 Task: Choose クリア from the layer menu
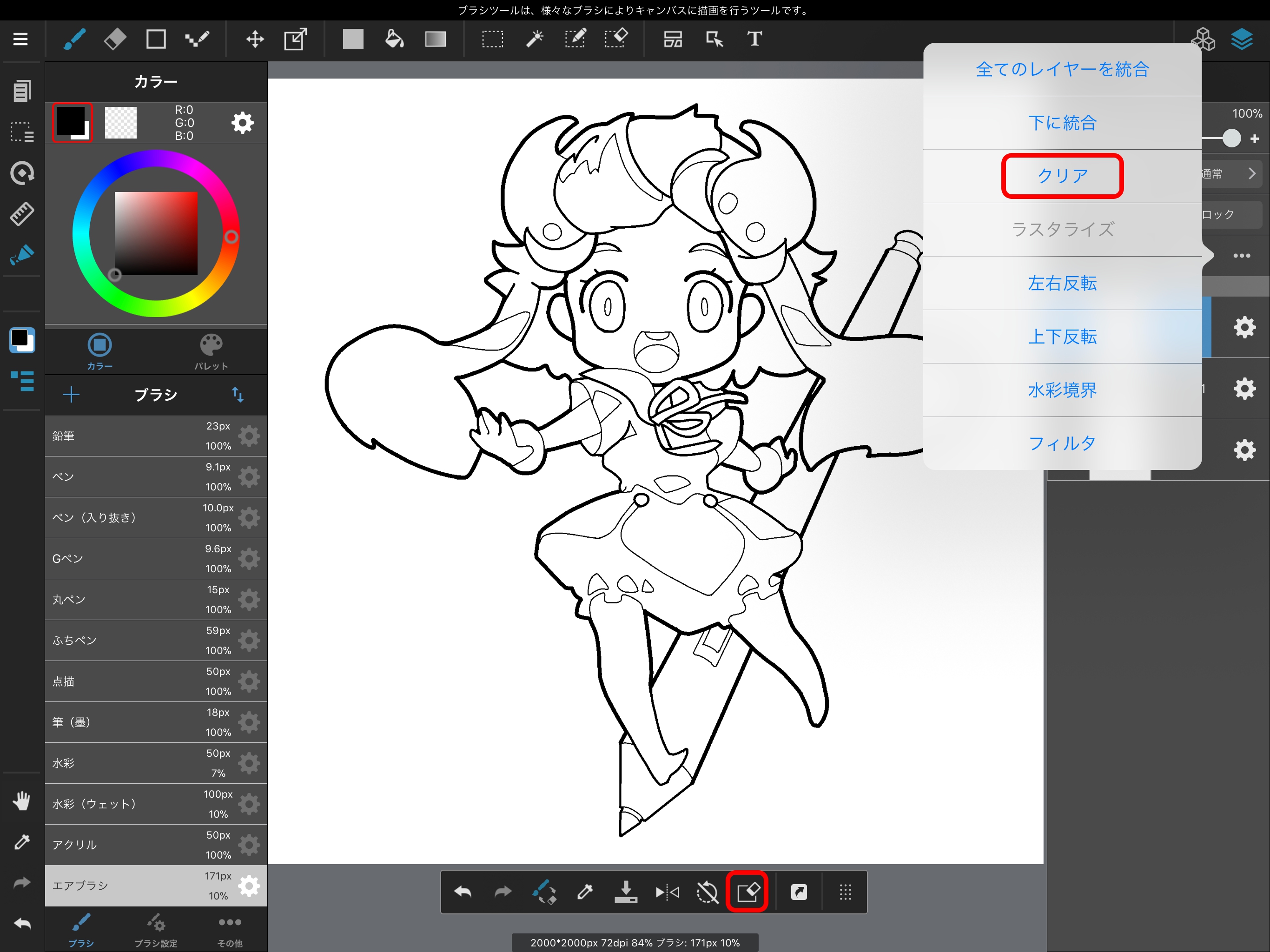[x=1062, y=176]
